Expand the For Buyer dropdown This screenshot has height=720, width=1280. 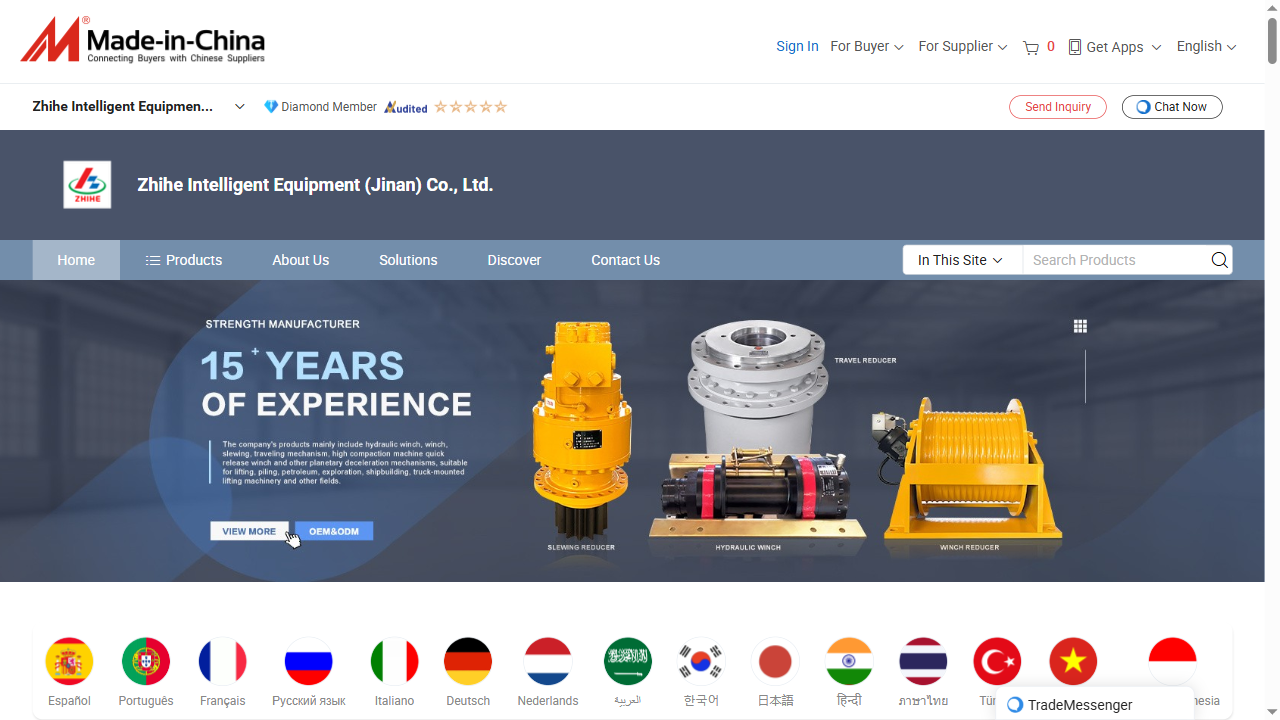(x=867, y=47)
